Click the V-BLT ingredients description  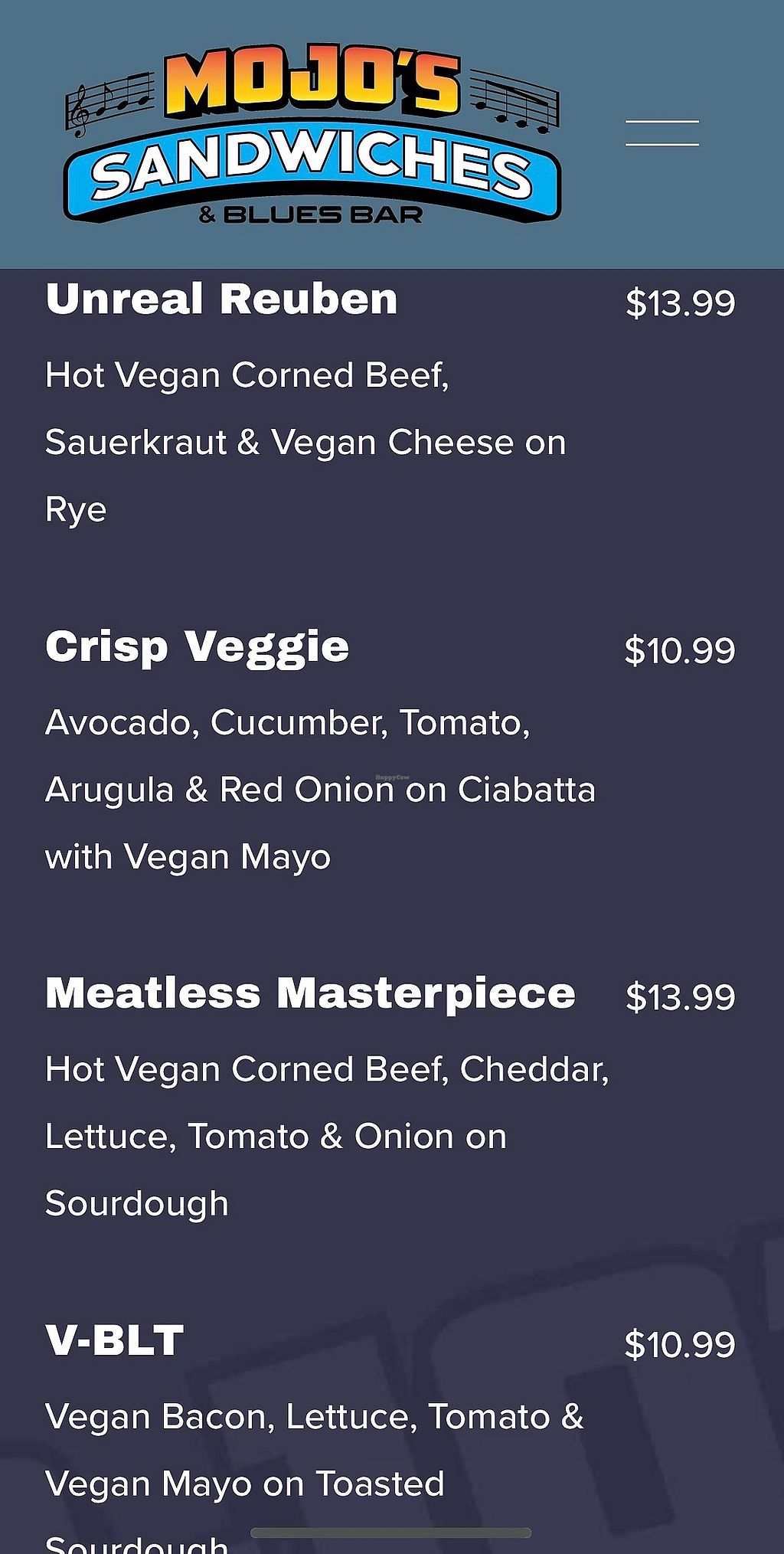tap(314, 1450)
